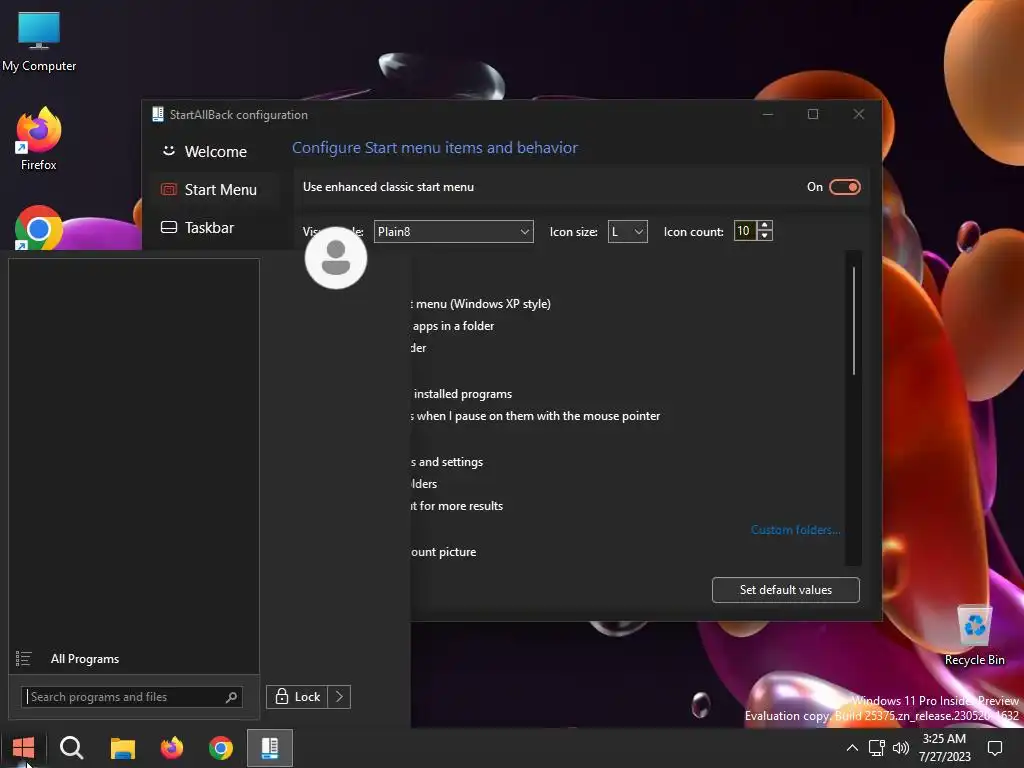Screen dimensions: 1024x768
Task: Increase the Icon count value
Action: (x=765, y=225)
